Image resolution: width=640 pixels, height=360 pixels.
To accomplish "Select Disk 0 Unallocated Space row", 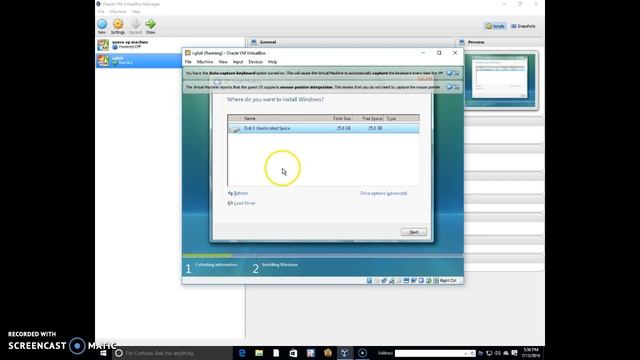I will pos(323,128).
